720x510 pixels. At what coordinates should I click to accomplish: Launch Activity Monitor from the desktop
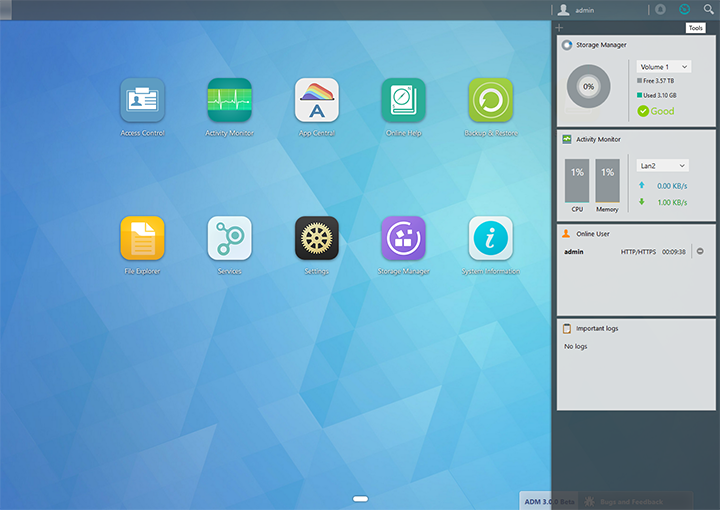[229, 100]
